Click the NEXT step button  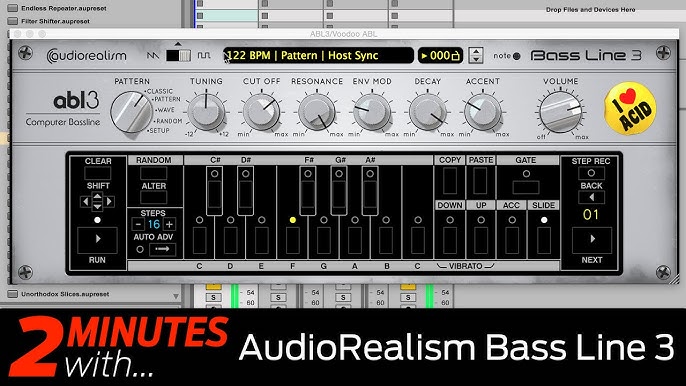592,240
